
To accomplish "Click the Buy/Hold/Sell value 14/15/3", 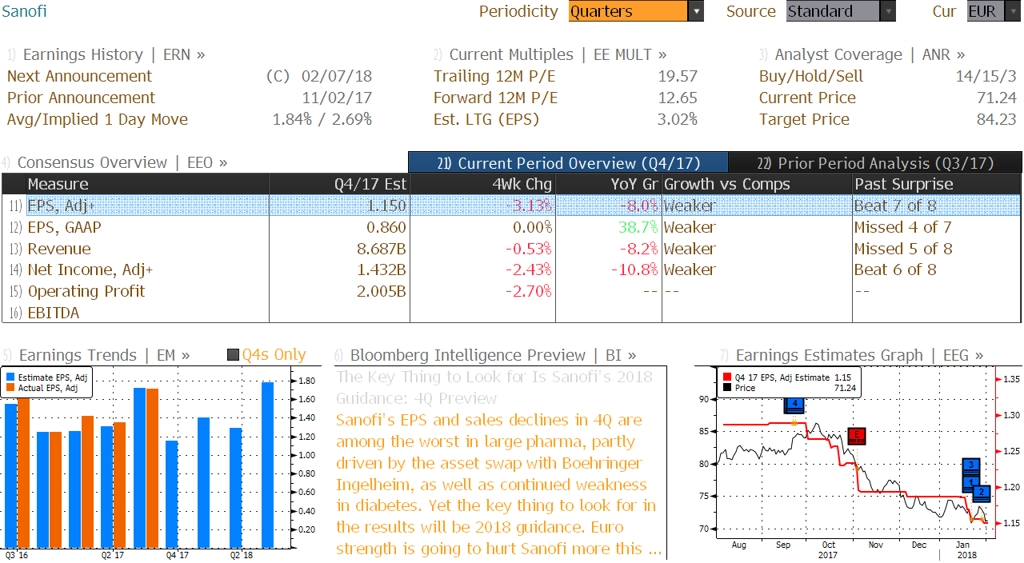I will pos(986,76).
